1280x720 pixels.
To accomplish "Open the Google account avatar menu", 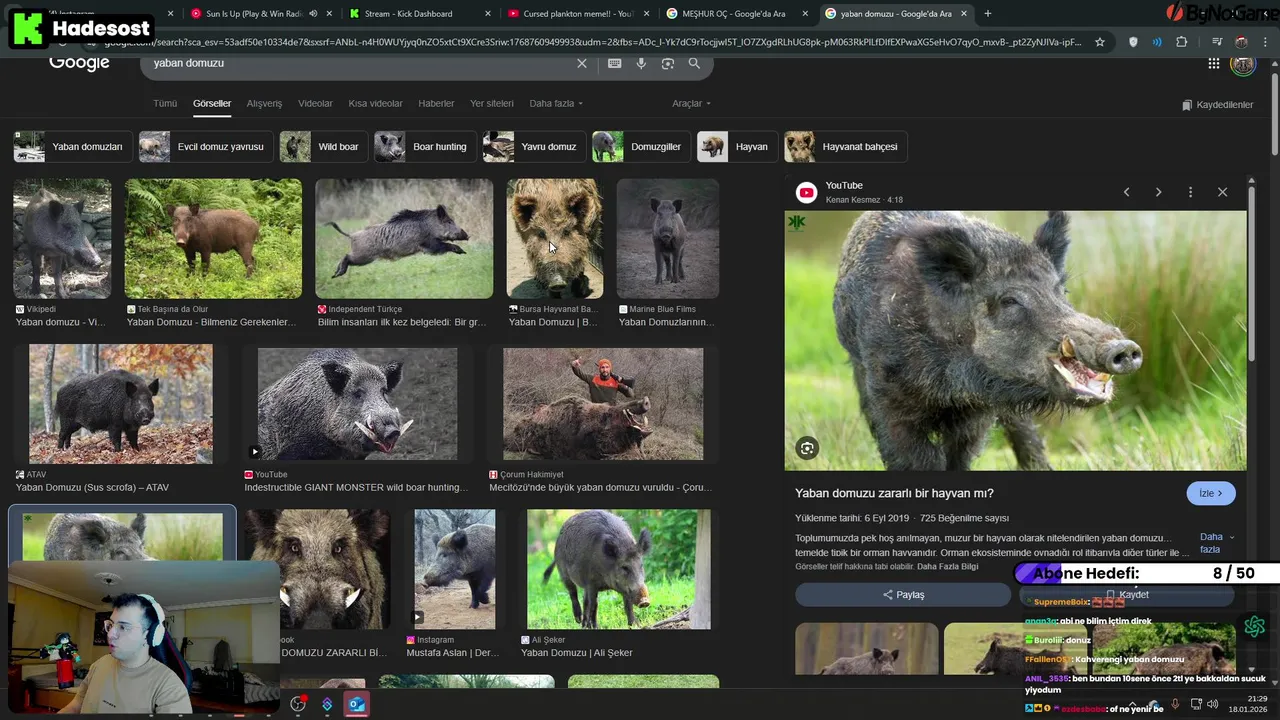I will point(1243,64).
